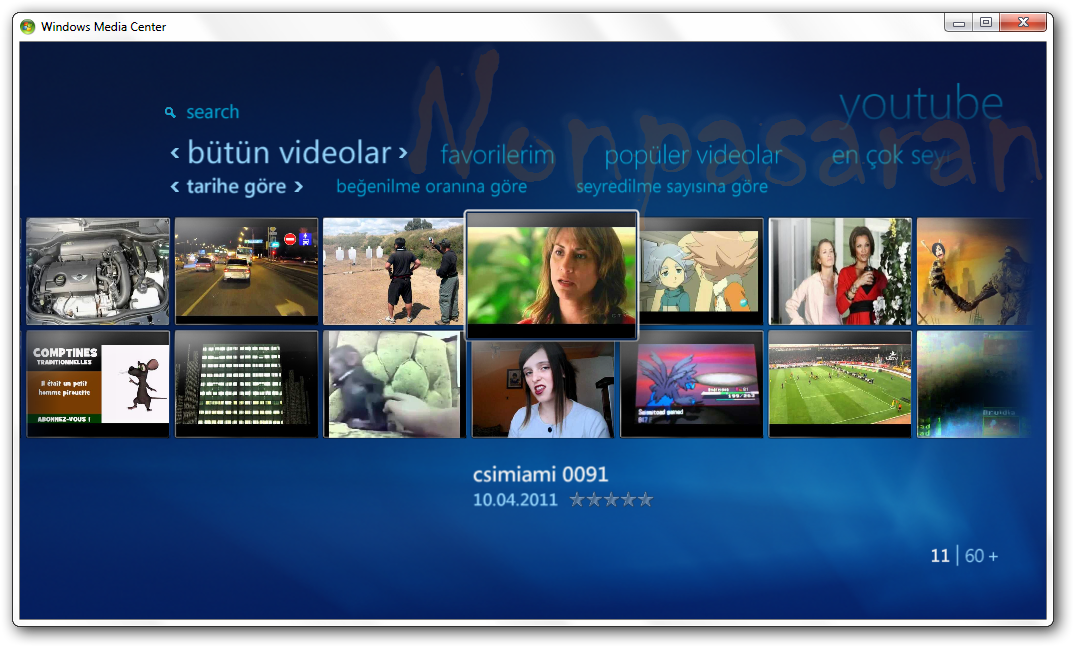This screenshot has width=1074, height=647.
Task: Open the en çok sey... category
Action: tap(890, 156)
